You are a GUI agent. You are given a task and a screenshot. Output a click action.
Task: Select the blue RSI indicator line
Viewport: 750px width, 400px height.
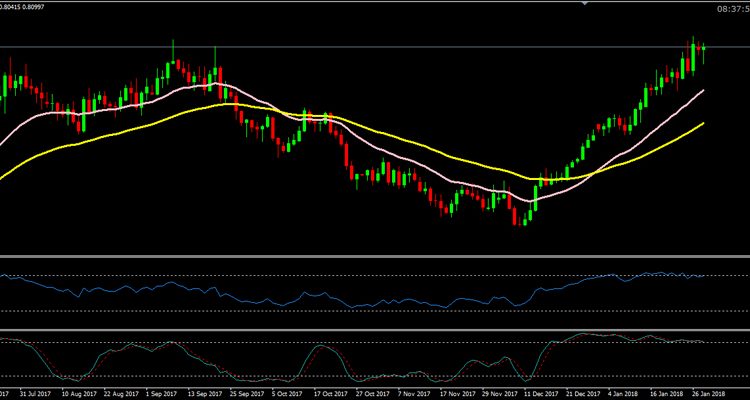coord(300,295)
